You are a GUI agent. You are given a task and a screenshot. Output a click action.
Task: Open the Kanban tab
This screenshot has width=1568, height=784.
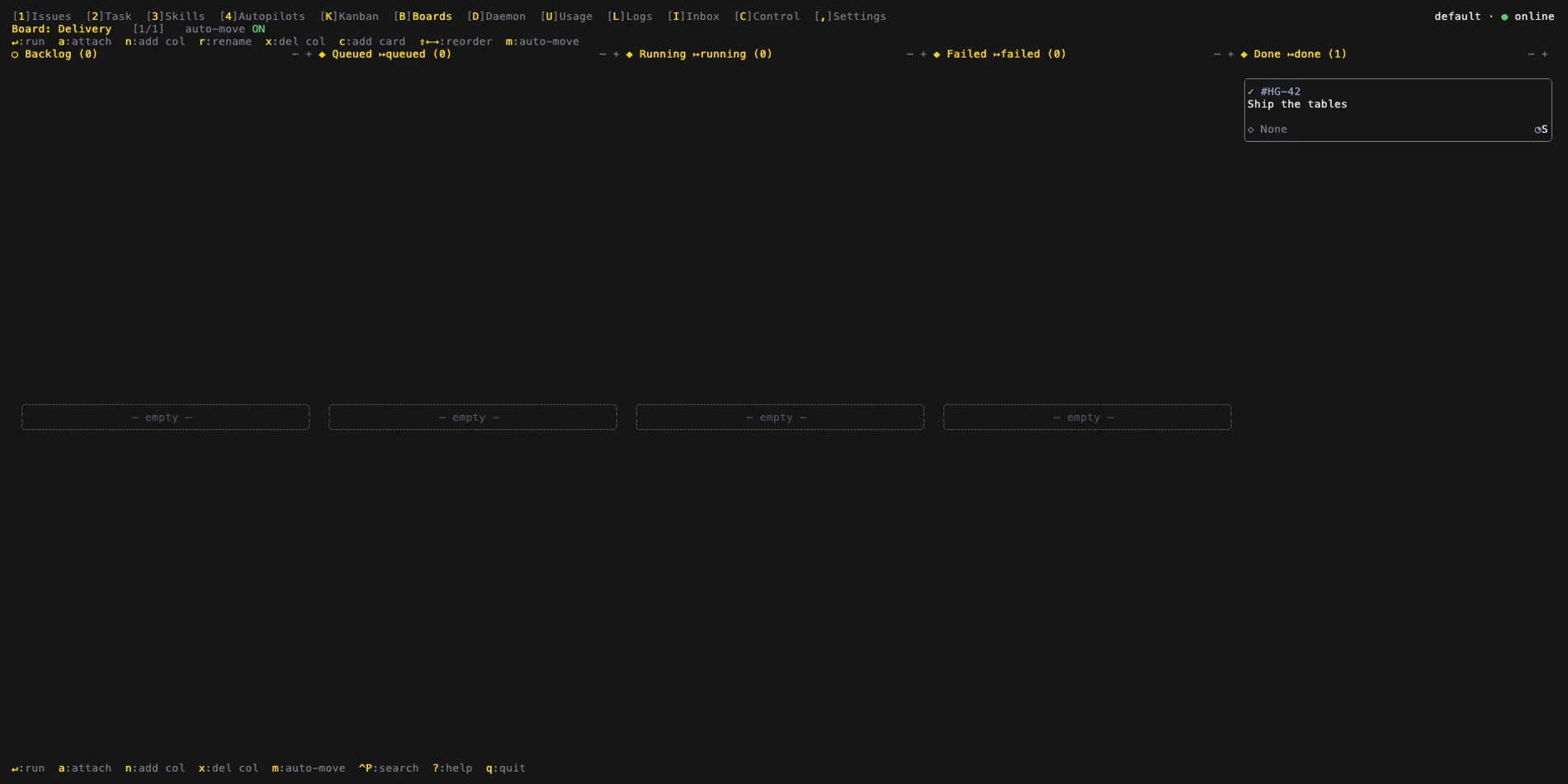349,17
